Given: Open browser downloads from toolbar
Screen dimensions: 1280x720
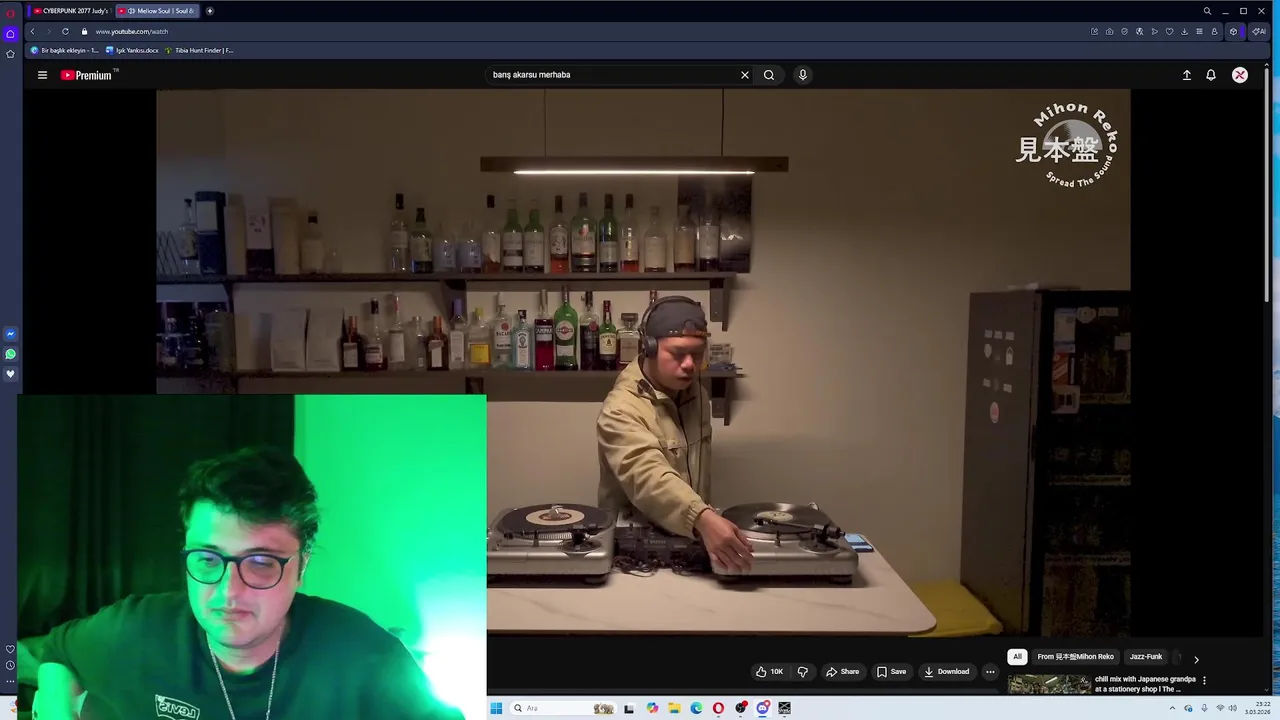Looking at the screenshot, I should pos(1184,31).
